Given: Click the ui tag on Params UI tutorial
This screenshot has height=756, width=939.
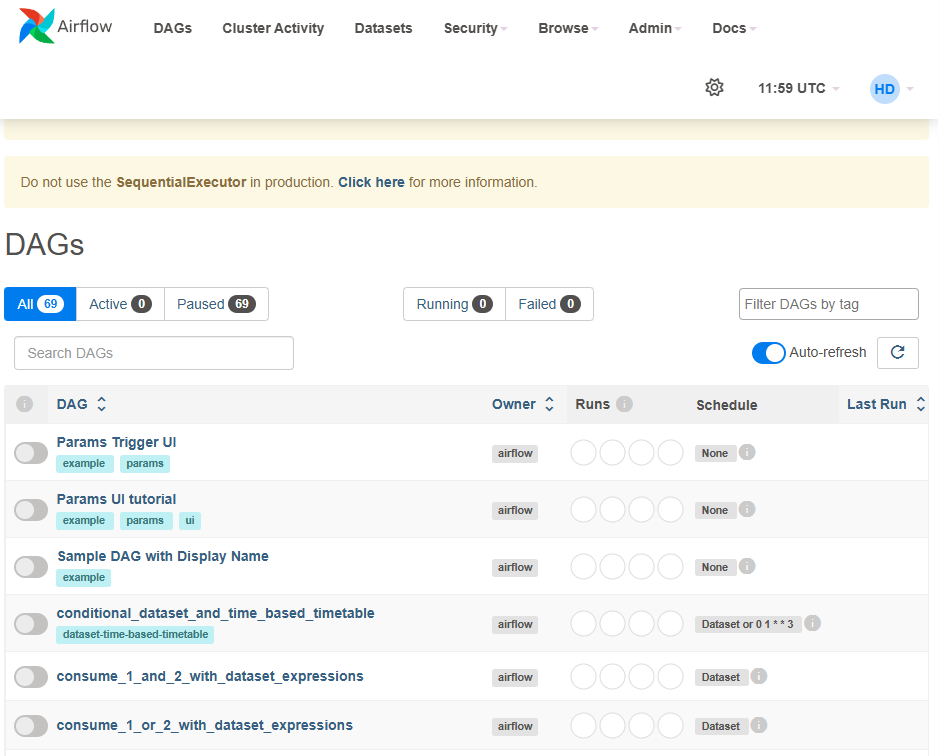Looking at the screenshot, I should pyautogui.click(x=190, y=521).
